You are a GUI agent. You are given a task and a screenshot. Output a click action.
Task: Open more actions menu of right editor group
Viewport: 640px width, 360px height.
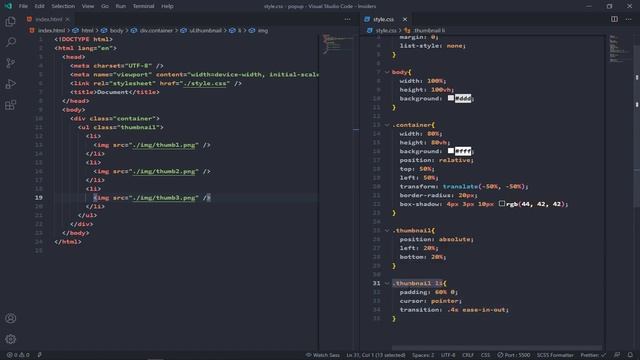[x=629, y=19]
